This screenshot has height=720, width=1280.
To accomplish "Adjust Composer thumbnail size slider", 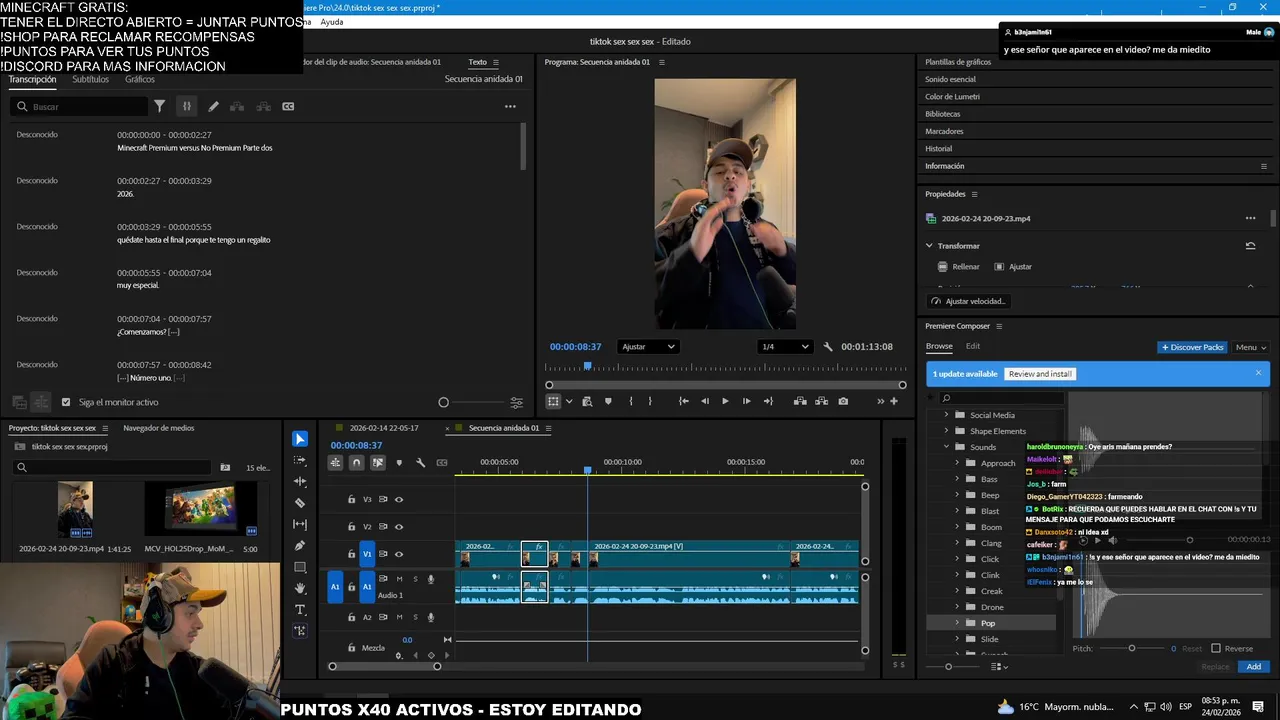I will (948, 667).
